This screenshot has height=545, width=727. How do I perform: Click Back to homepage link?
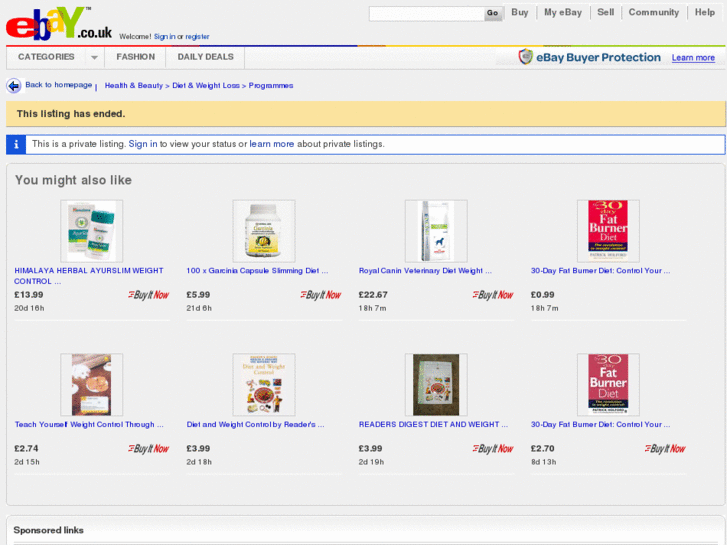coord(58,85)
